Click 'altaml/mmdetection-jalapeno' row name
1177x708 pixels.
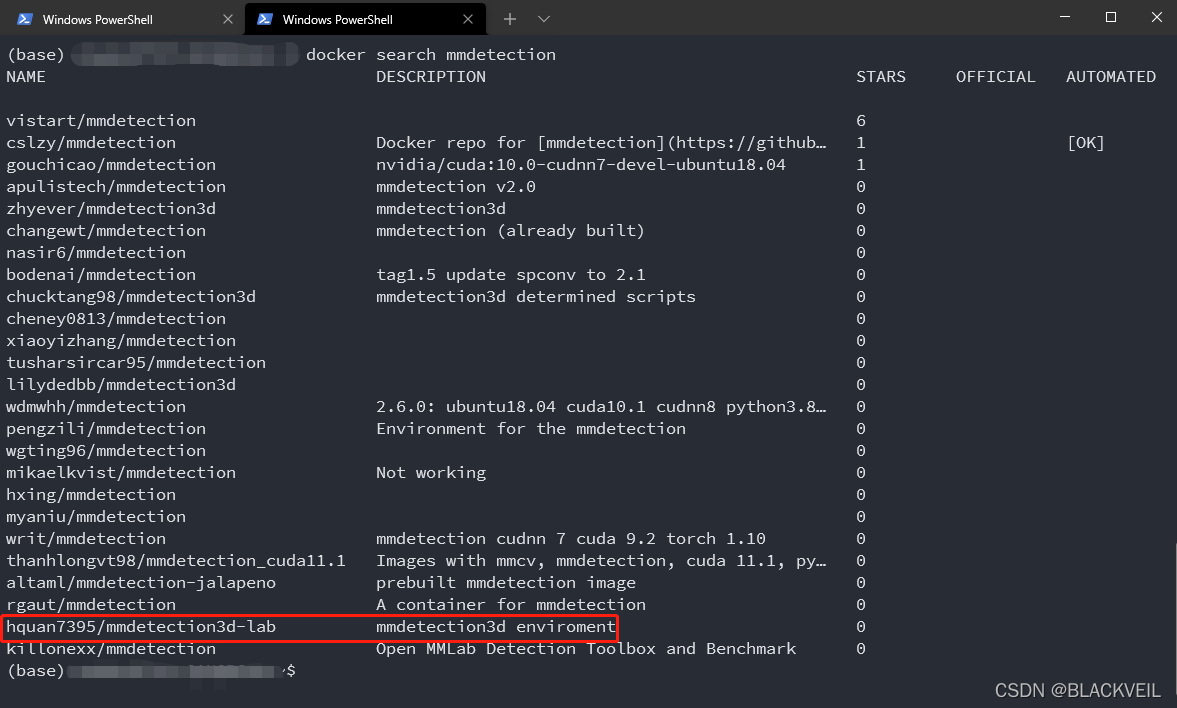coord(141,583)
